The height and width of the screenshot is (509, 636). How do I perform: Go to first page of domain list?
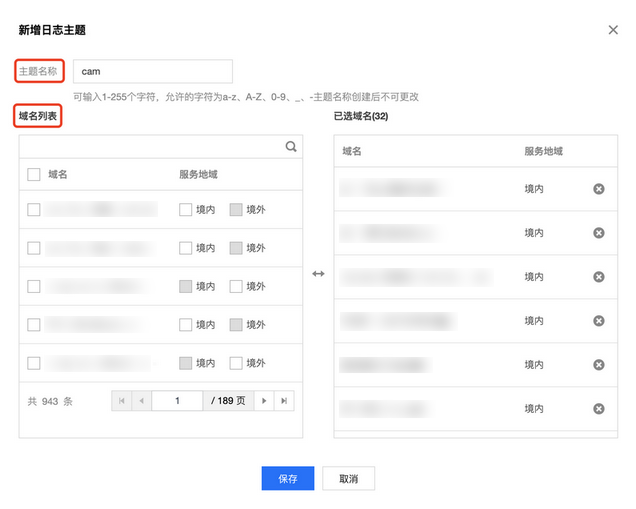(x=123, y=401)
